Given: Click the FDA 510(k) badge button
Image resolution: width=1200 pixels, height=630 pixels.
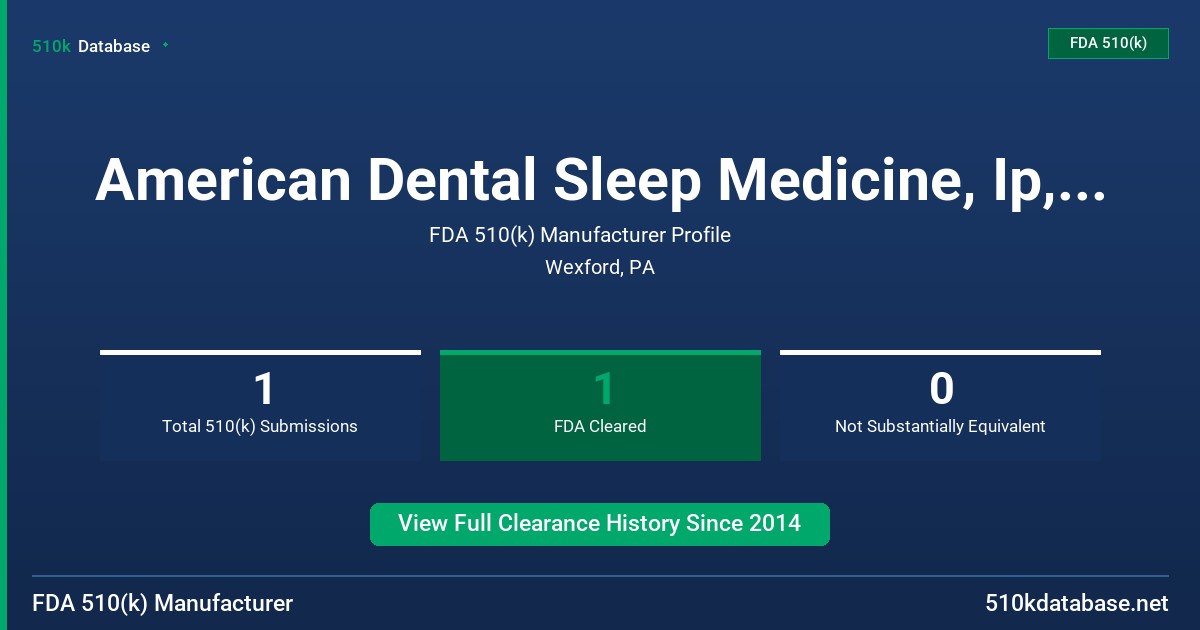Looking at the screenshot, I should coord(1108,43).
